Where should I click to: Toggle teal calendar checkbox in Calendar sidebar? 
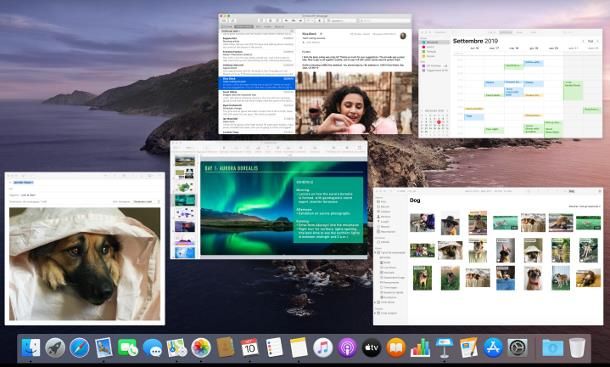pos(424,42)
